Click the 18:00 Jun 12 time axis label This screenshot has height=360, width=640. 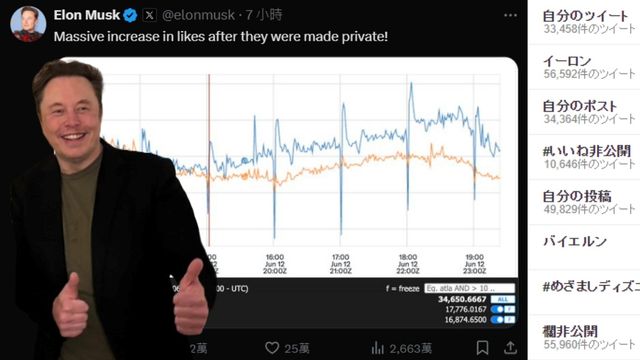pos(408,264)
